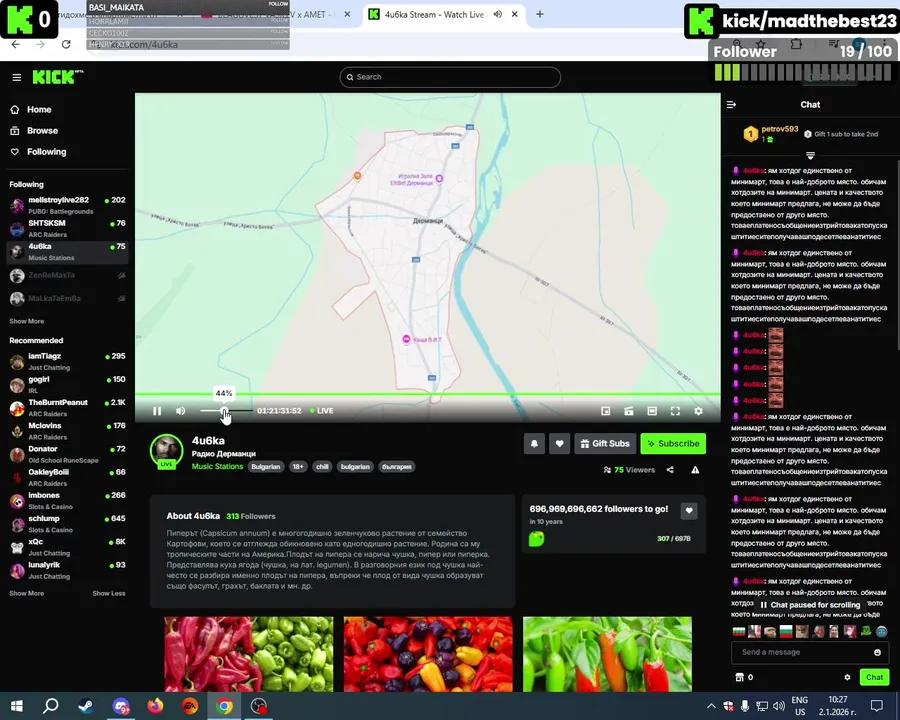Viewport: 900px width, 720px height.
Task: Open Music Stations category link
Action: tap(217, 467)
